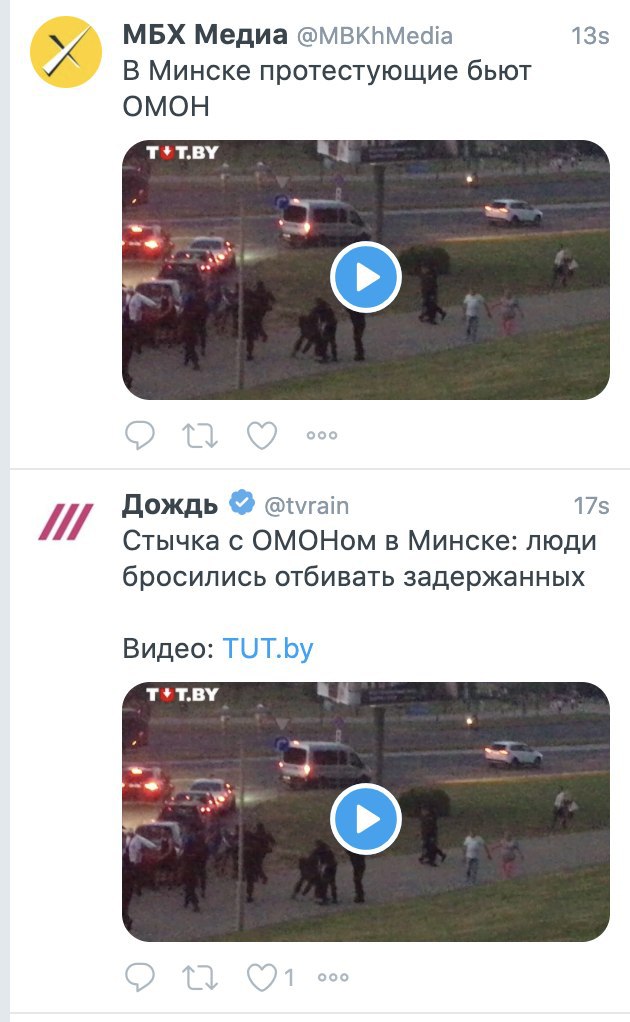This screenshot has width=630, height=1022.
Task: Click the Дождь verified badge
Action: [242, 503]
